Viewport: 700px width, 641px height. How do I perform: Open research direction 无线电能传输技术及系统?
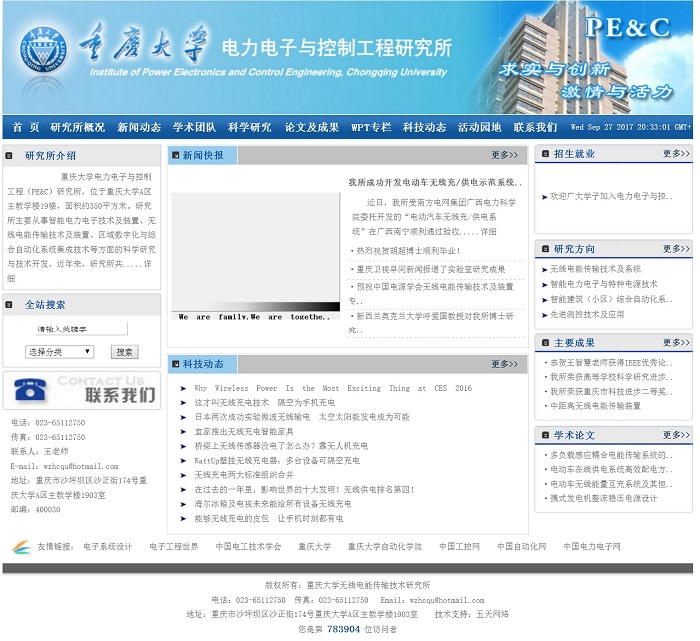click(x=595, y=269)
